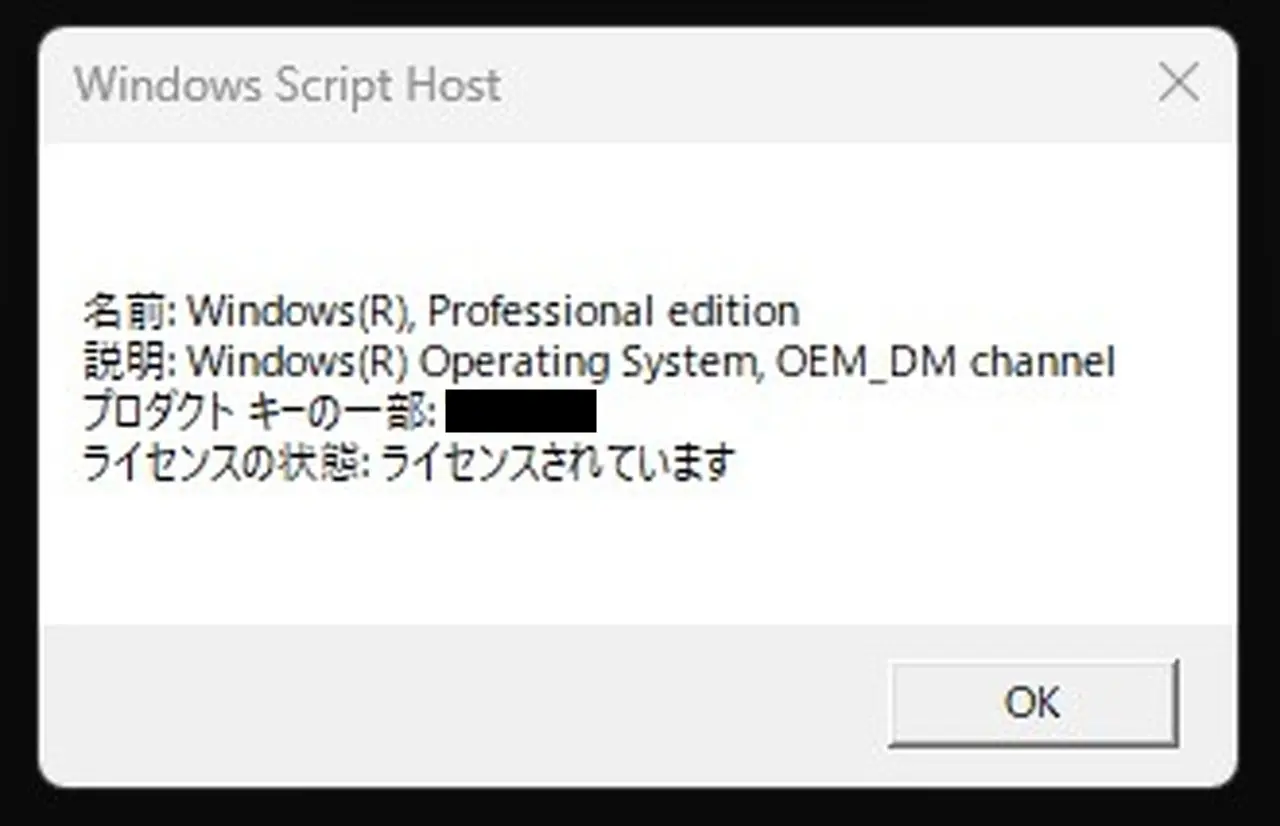Click the blacked-out product key box

tap(521, 411)
